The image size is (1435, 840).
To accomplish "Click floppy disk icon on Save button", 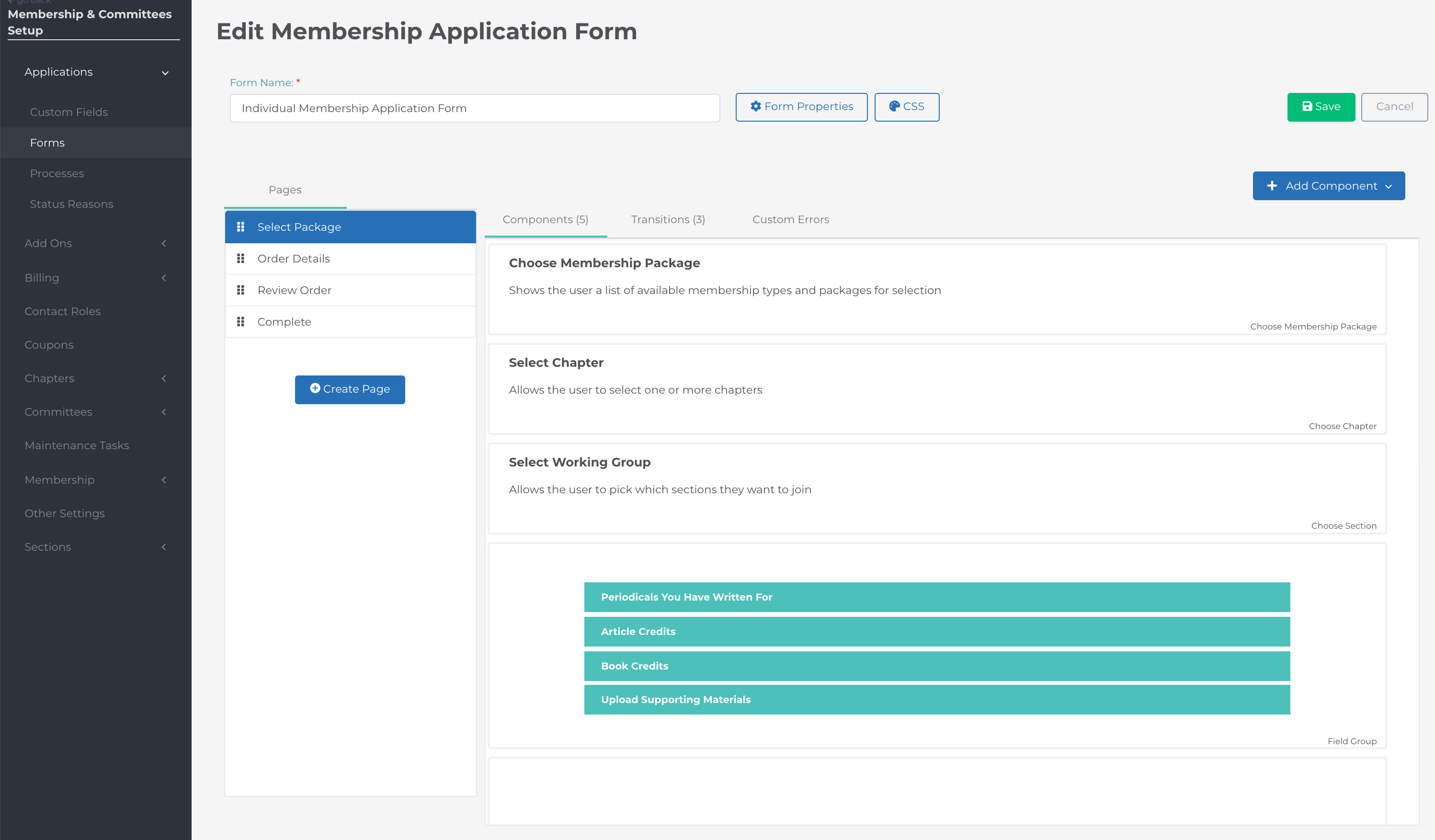I will [1308, 106].
